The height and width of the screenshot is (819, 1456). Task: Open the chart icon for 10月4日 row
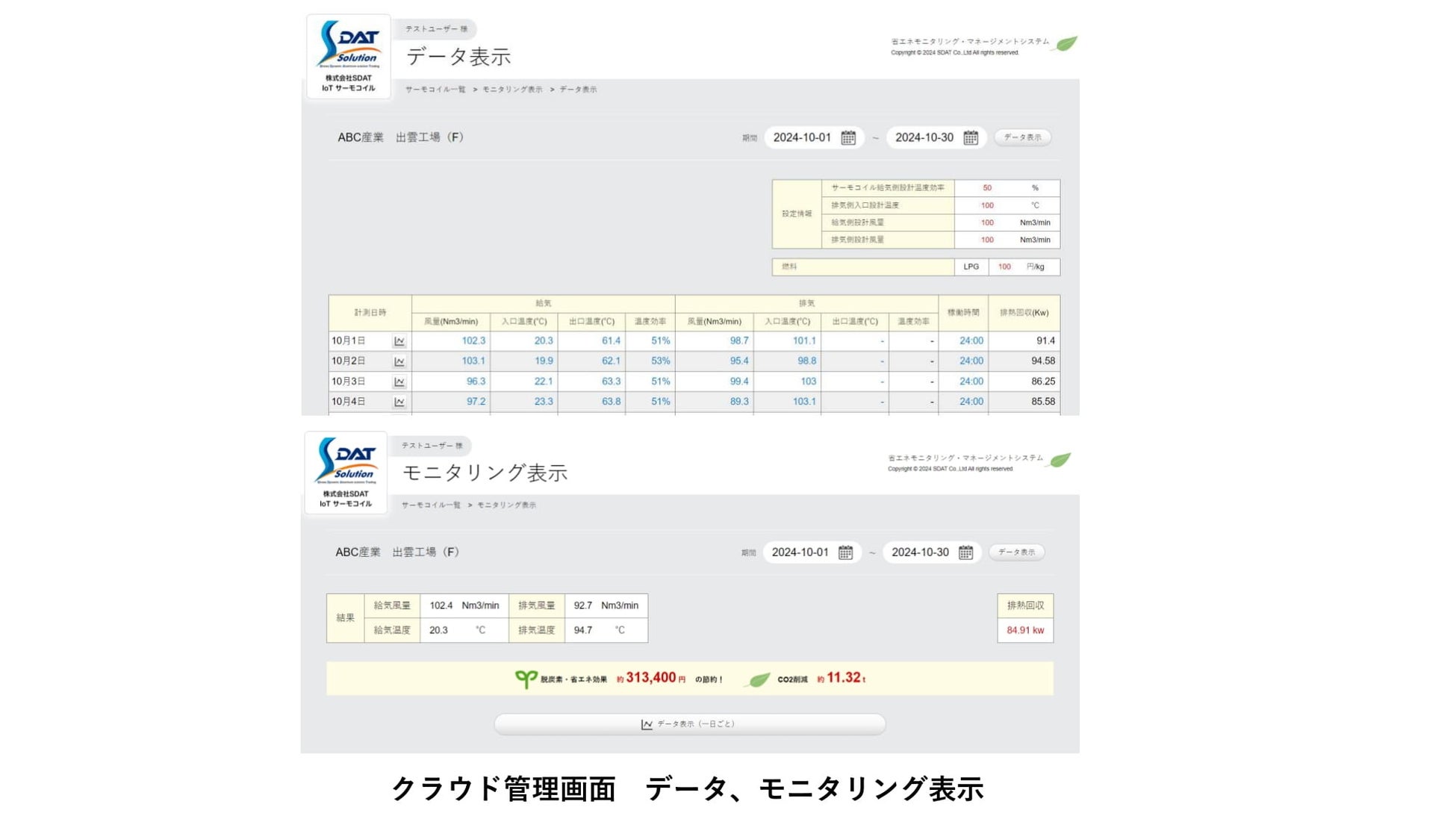click(399, 402)
